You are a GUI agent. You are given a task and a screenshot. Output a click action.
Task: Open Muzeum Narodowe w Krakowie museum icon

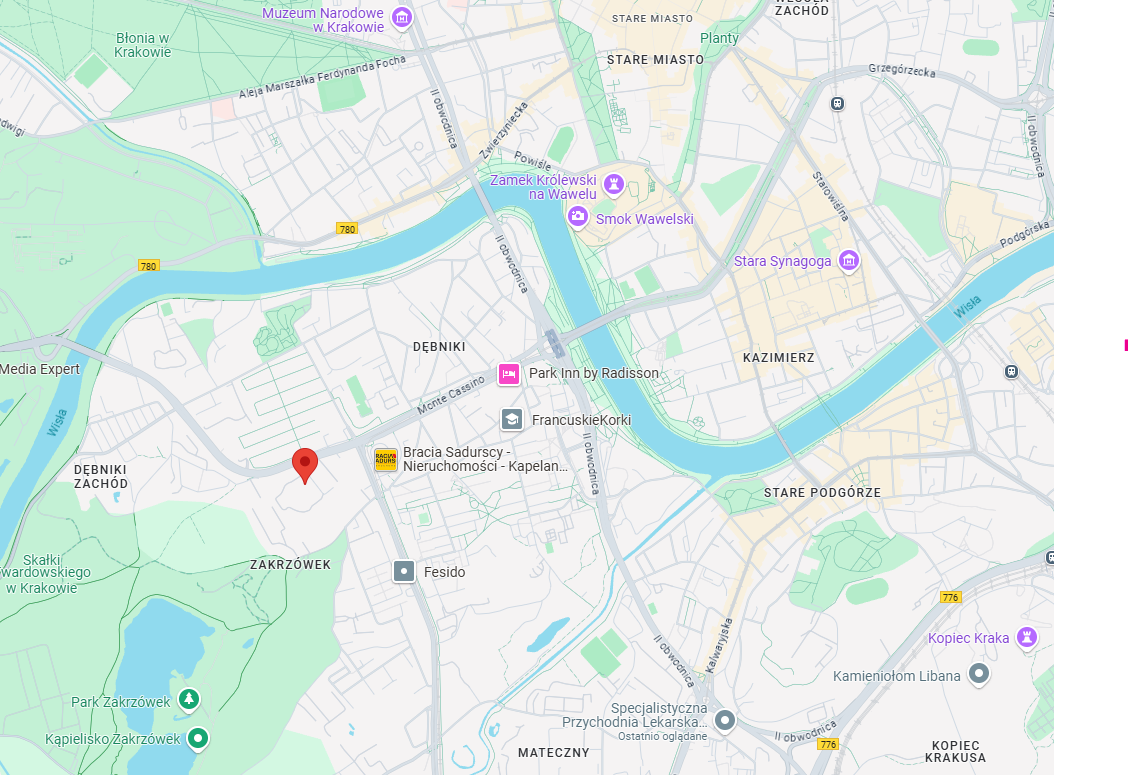[x=402, y=17]
